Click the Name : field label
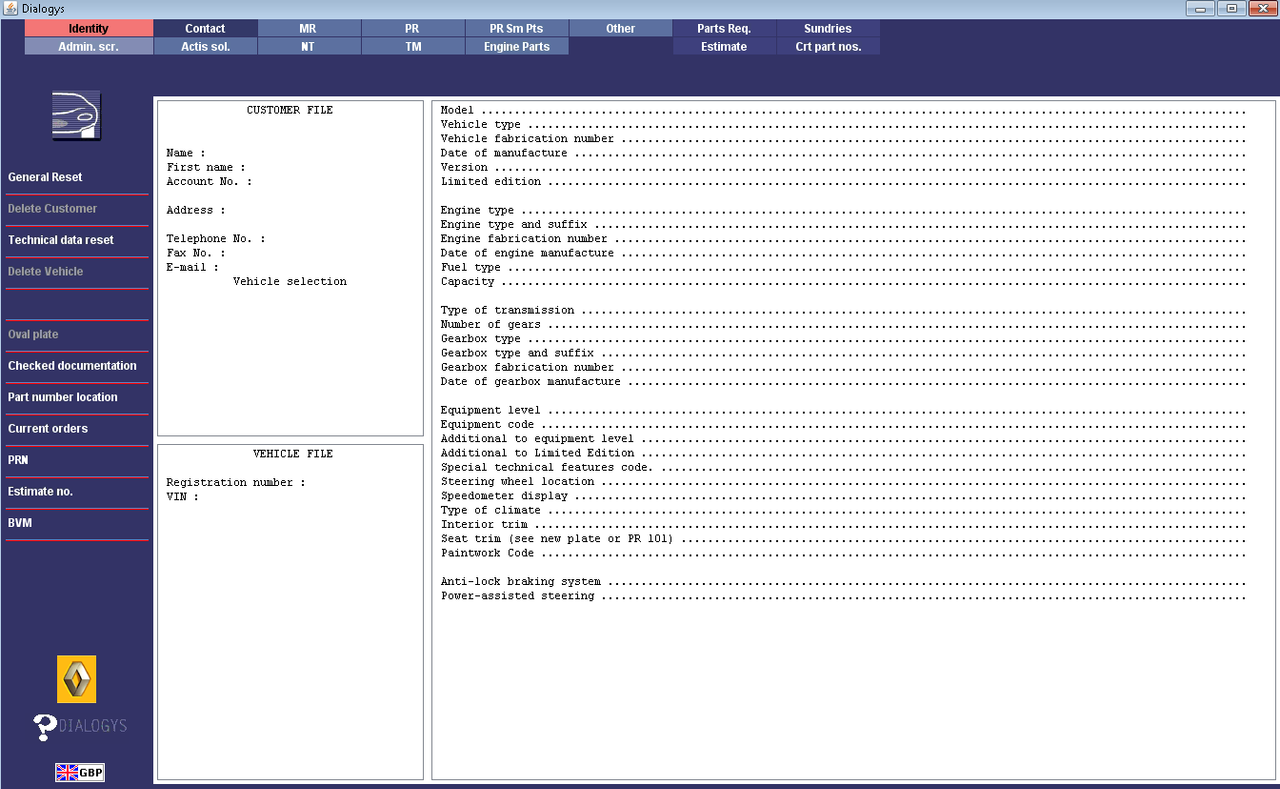The height and width of the screenshot is (789, 1280). (186, 153)
